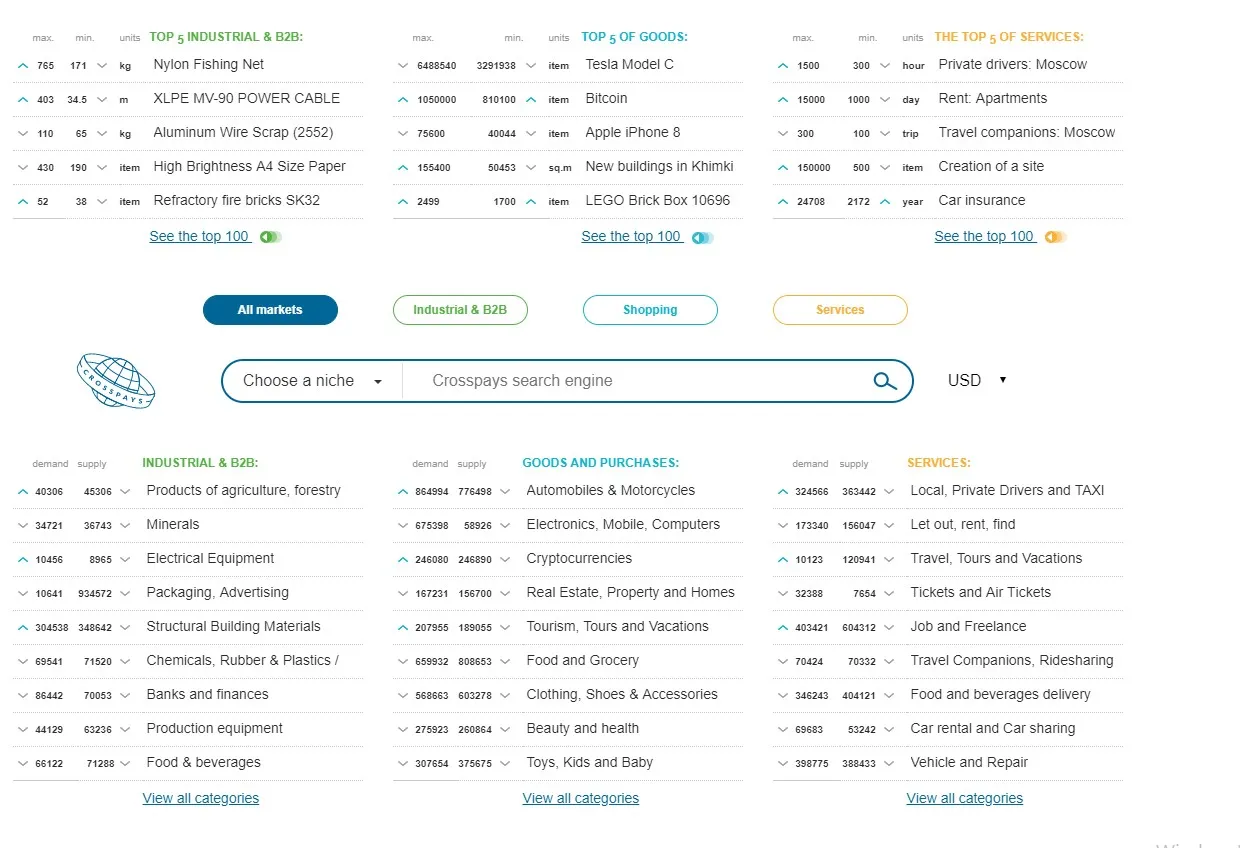Click the demand up arrow for Job and Freelance
This screenshot has width=1243, height=848.
(x=783, y=628)
